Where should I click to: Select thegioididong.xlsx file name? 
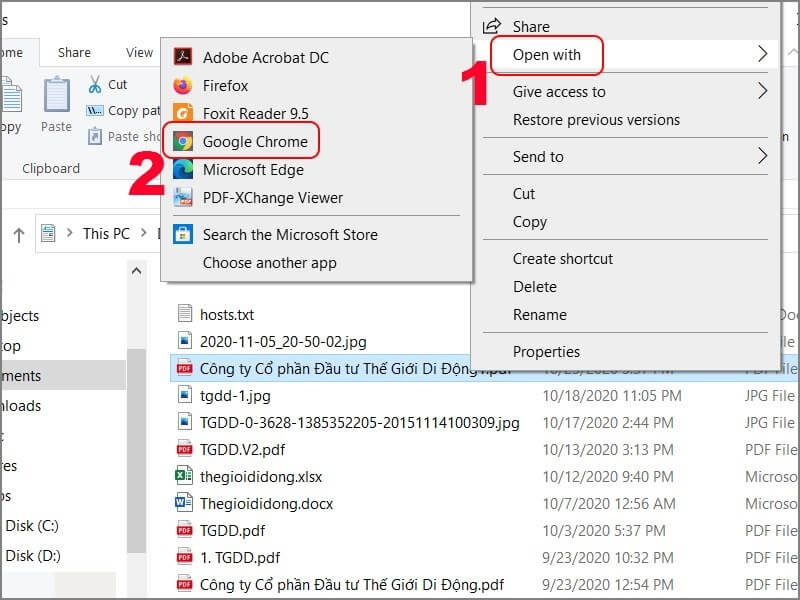pos(261,477)
